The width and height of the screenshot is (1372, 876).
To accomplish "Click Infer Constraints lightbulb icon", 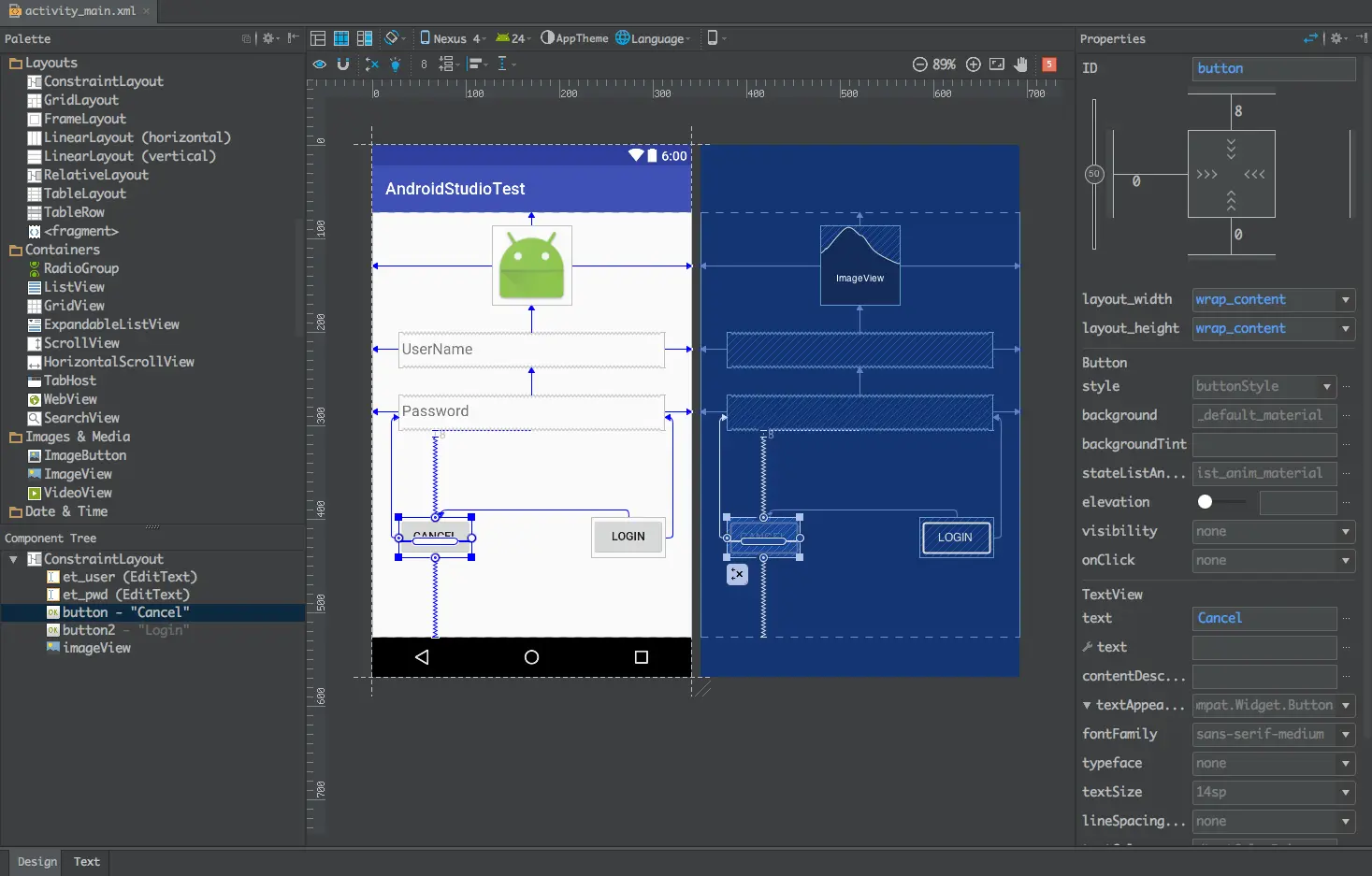I will (396, 65).
